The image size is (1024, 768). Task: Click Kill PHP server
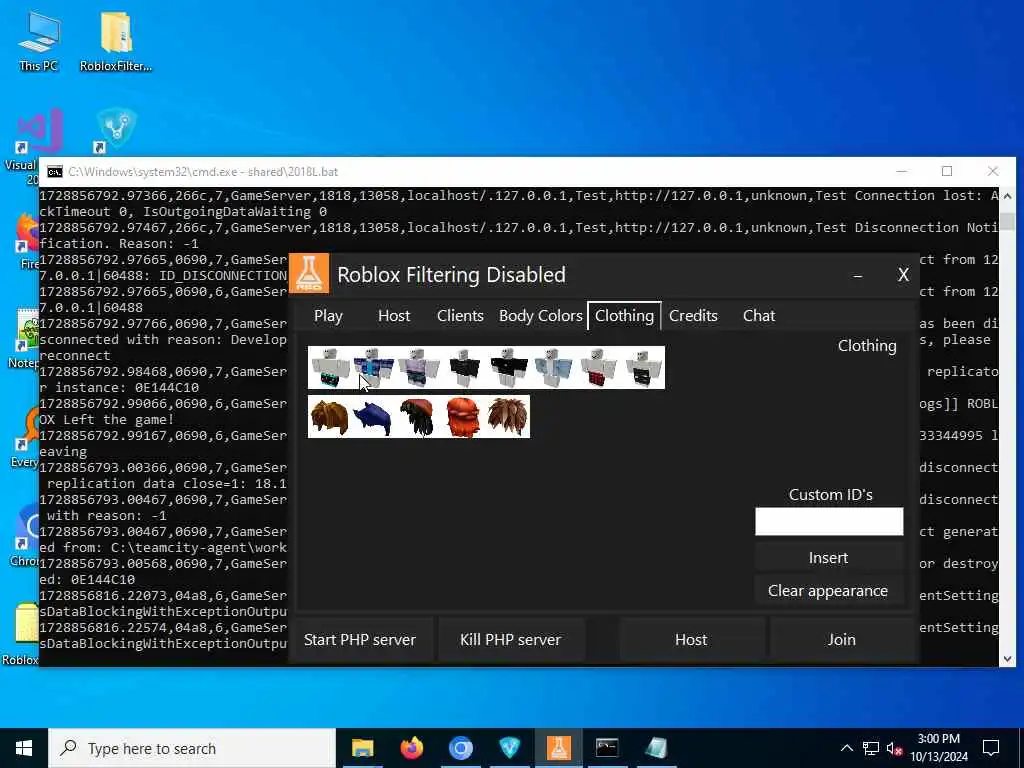[x=511, y=639]
